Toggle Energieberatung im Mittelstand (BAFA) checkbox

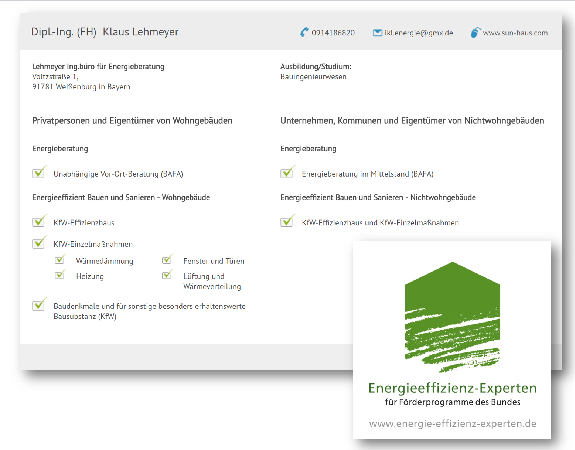pyautogui.click(x=287, y=172)
